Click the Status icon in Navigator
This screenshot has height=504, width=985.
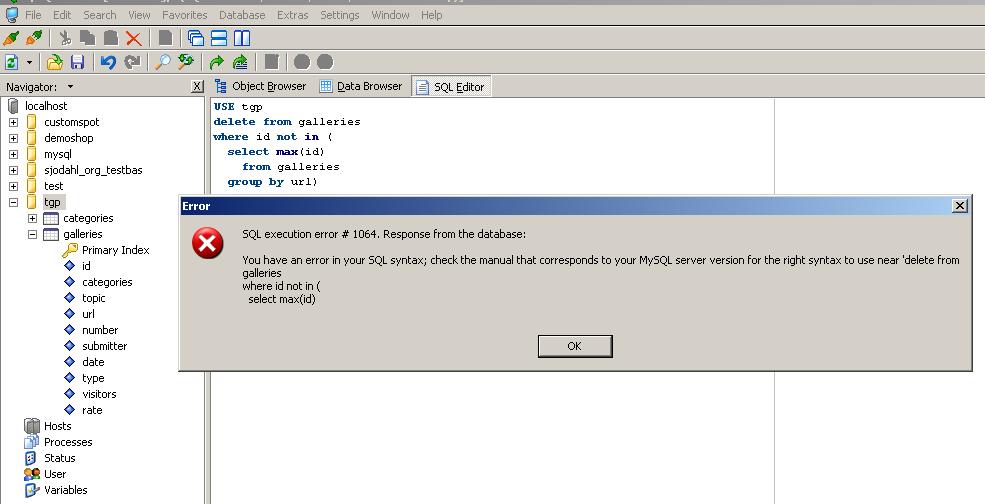click(x=31, y=457)
